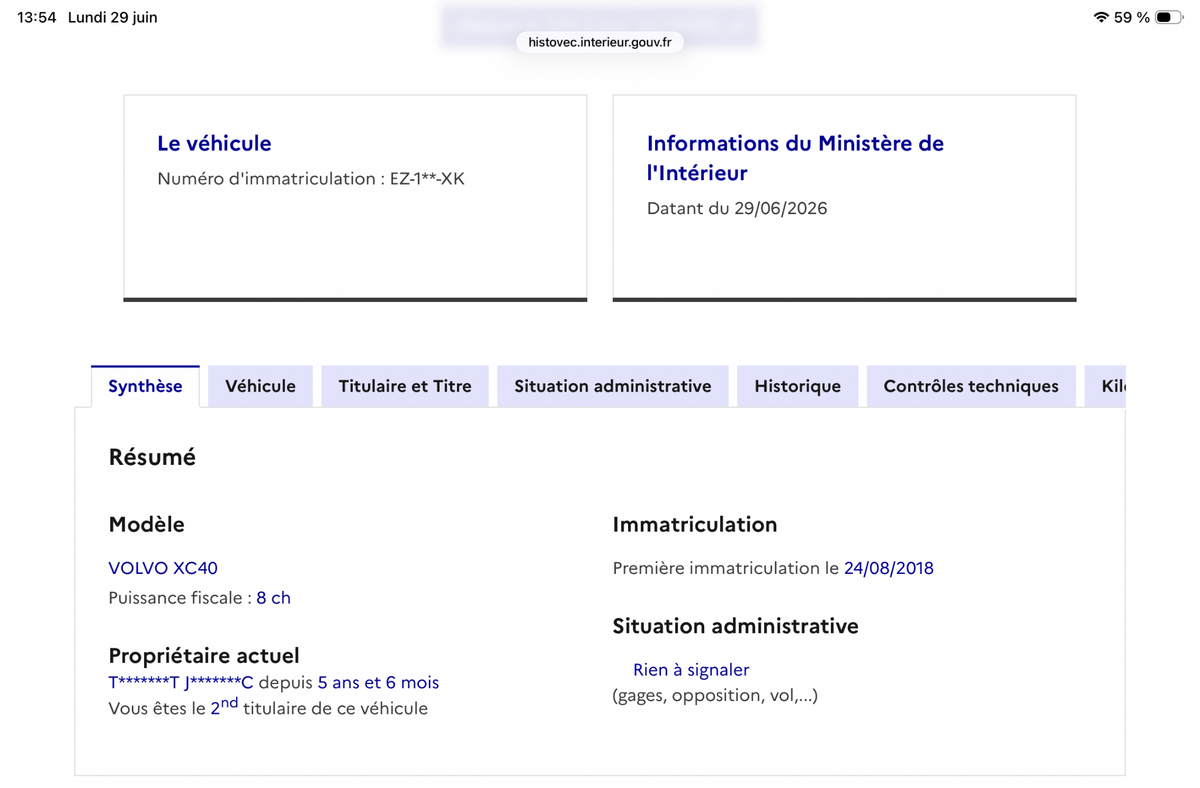Viewport: 1200px width, 788px height.
Task: Tap the 13:54 clock in status bar
Action: [x=37, y=17]
